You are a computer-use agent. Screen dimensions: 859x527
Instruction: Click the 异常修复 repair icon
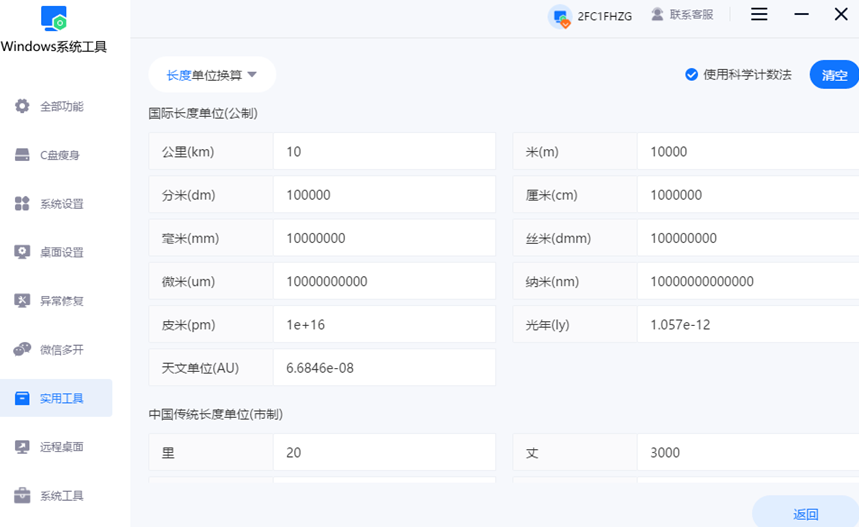[x=22, y=301]
